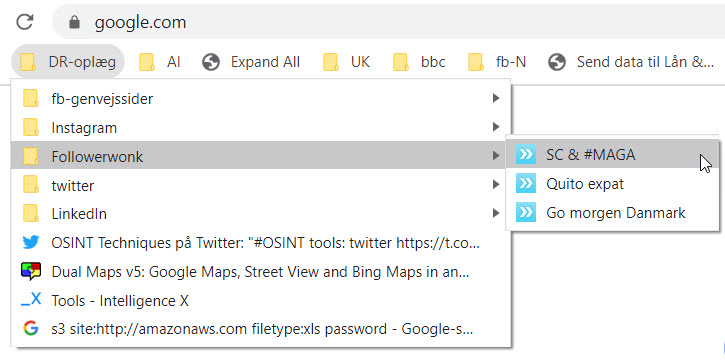Click the globe icon beside Send data til Lån
725x361 pixels.
click(x=557, y=62)
